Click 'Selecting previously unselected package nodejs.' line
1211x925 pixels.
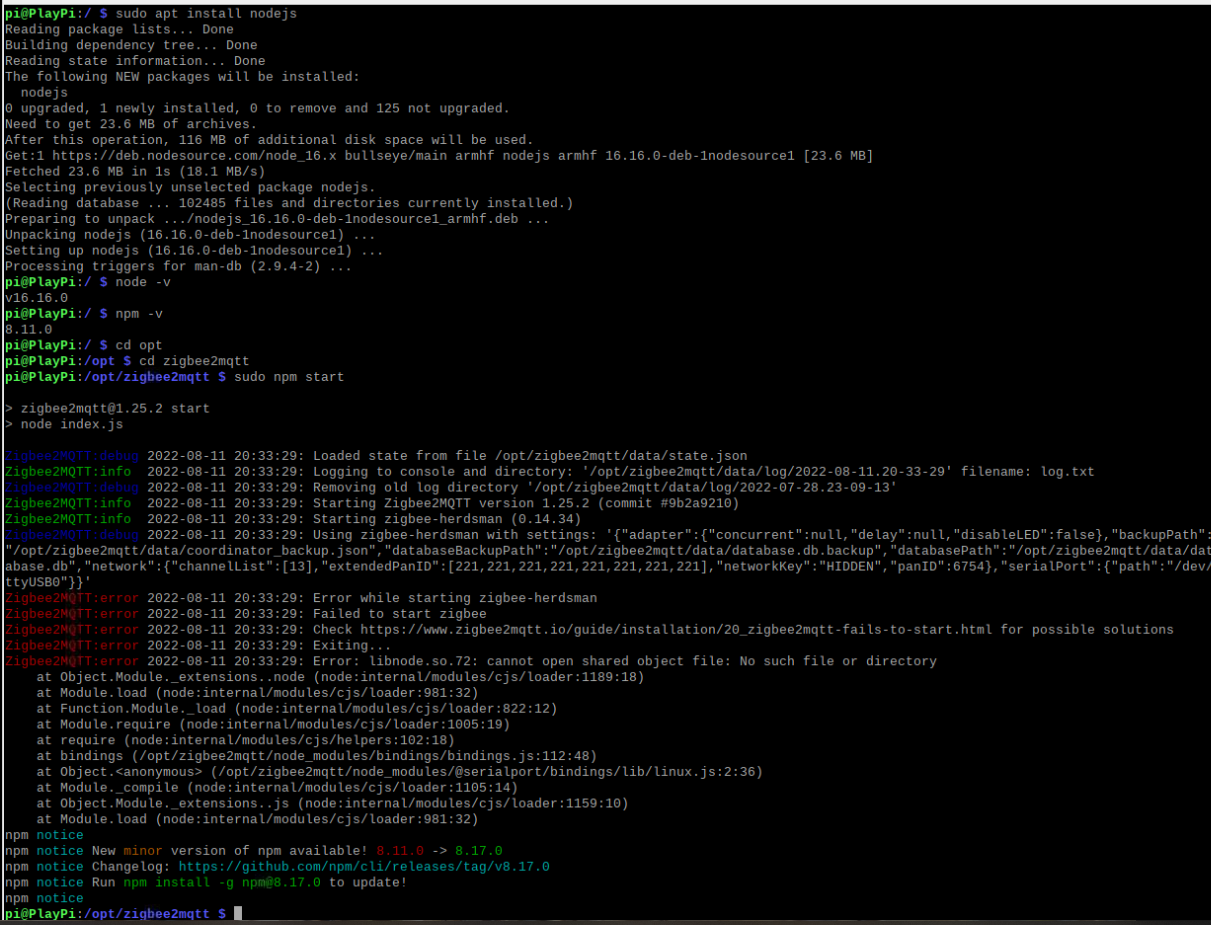pos(190,188)
